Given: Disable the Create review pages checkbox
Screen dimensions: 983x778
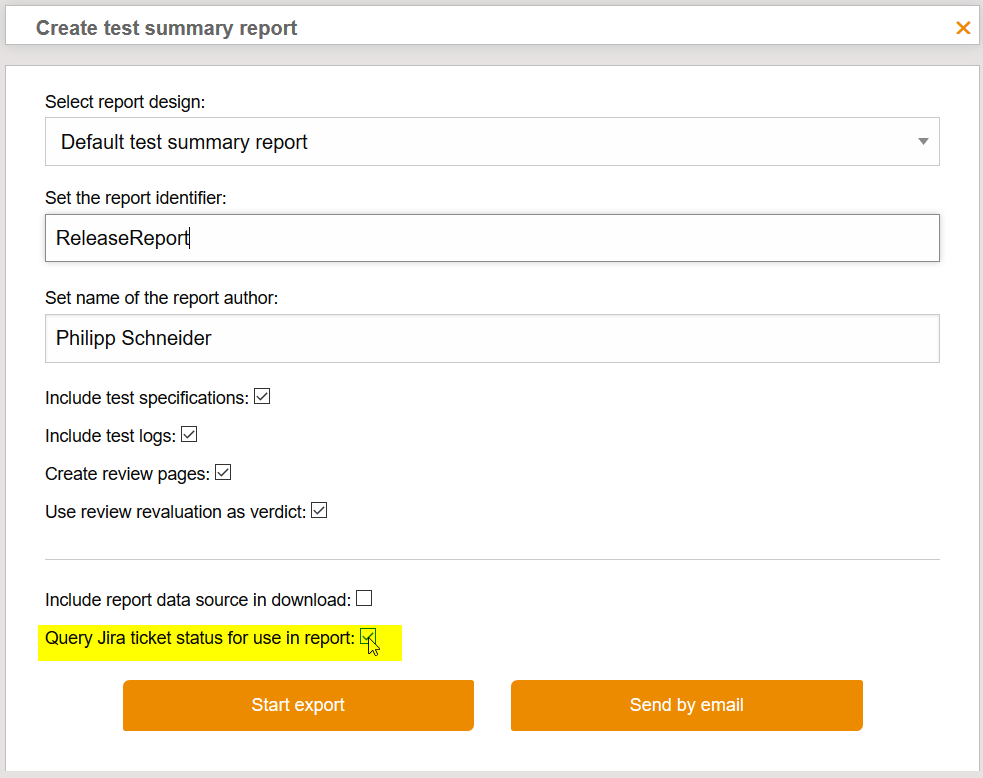Looking at the screenshot, I should click(x=223, y=473).
